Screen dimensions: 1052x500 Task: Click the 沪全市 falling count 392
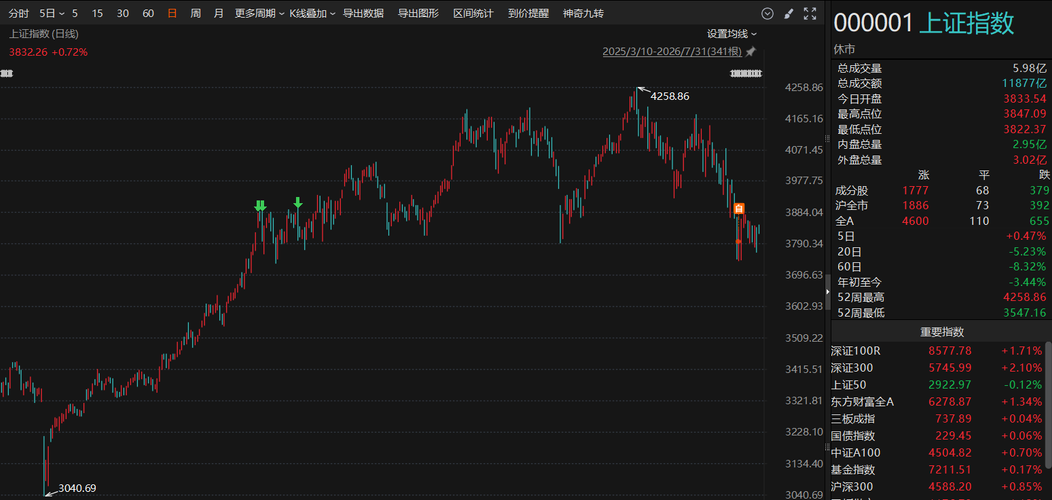point(1037,205)
